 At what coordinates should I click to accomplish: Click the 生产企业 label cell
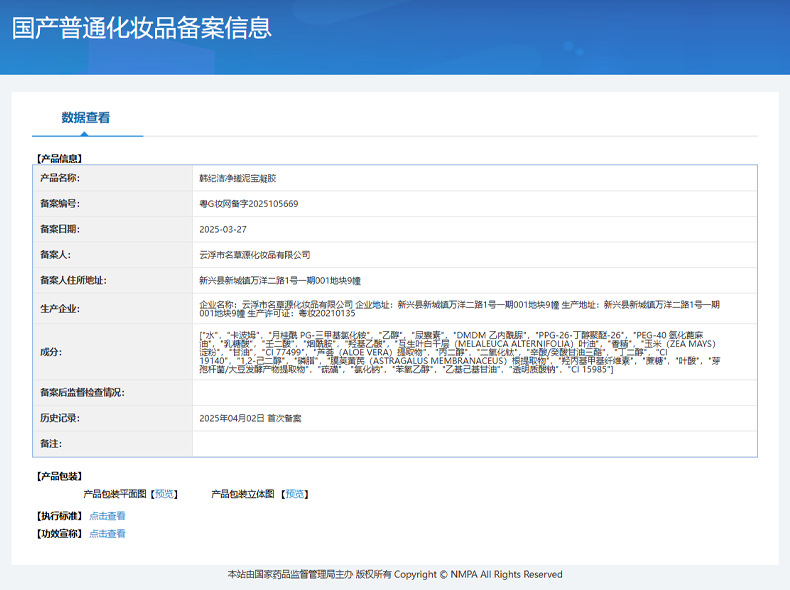click(x=112, y=308)
